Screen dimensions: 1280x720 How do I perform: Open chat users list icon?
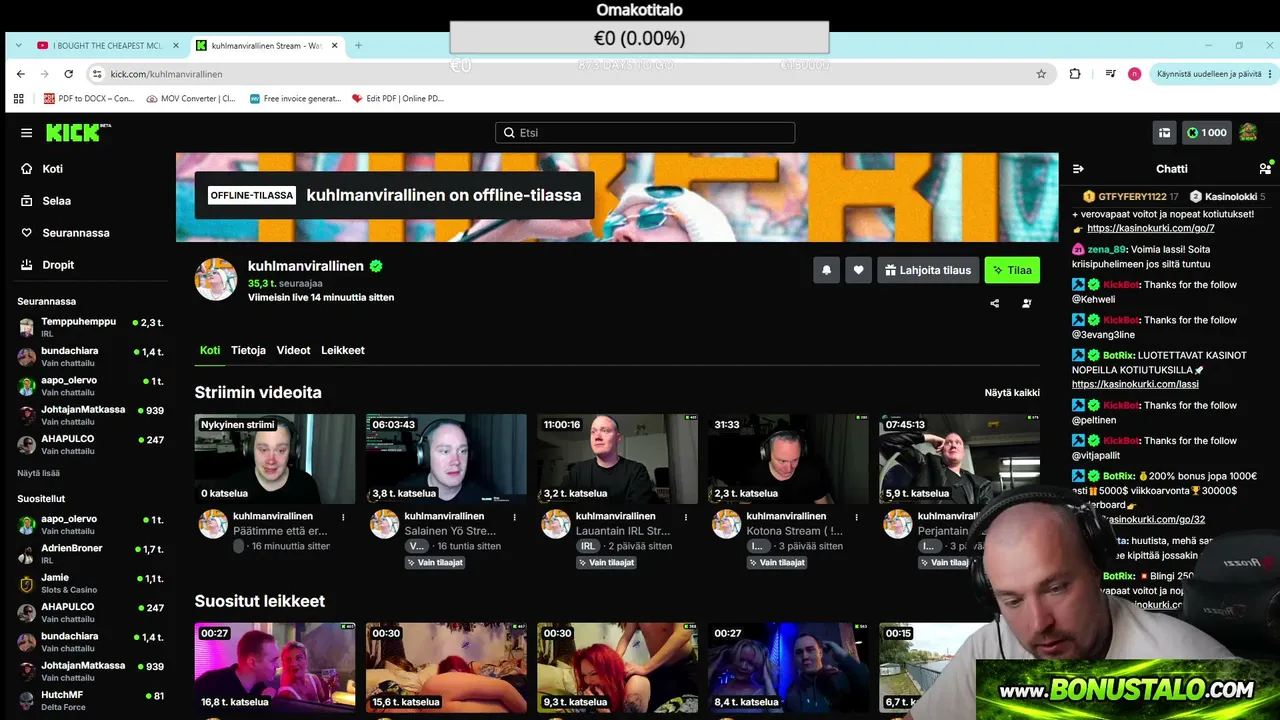click(1265, 169)
